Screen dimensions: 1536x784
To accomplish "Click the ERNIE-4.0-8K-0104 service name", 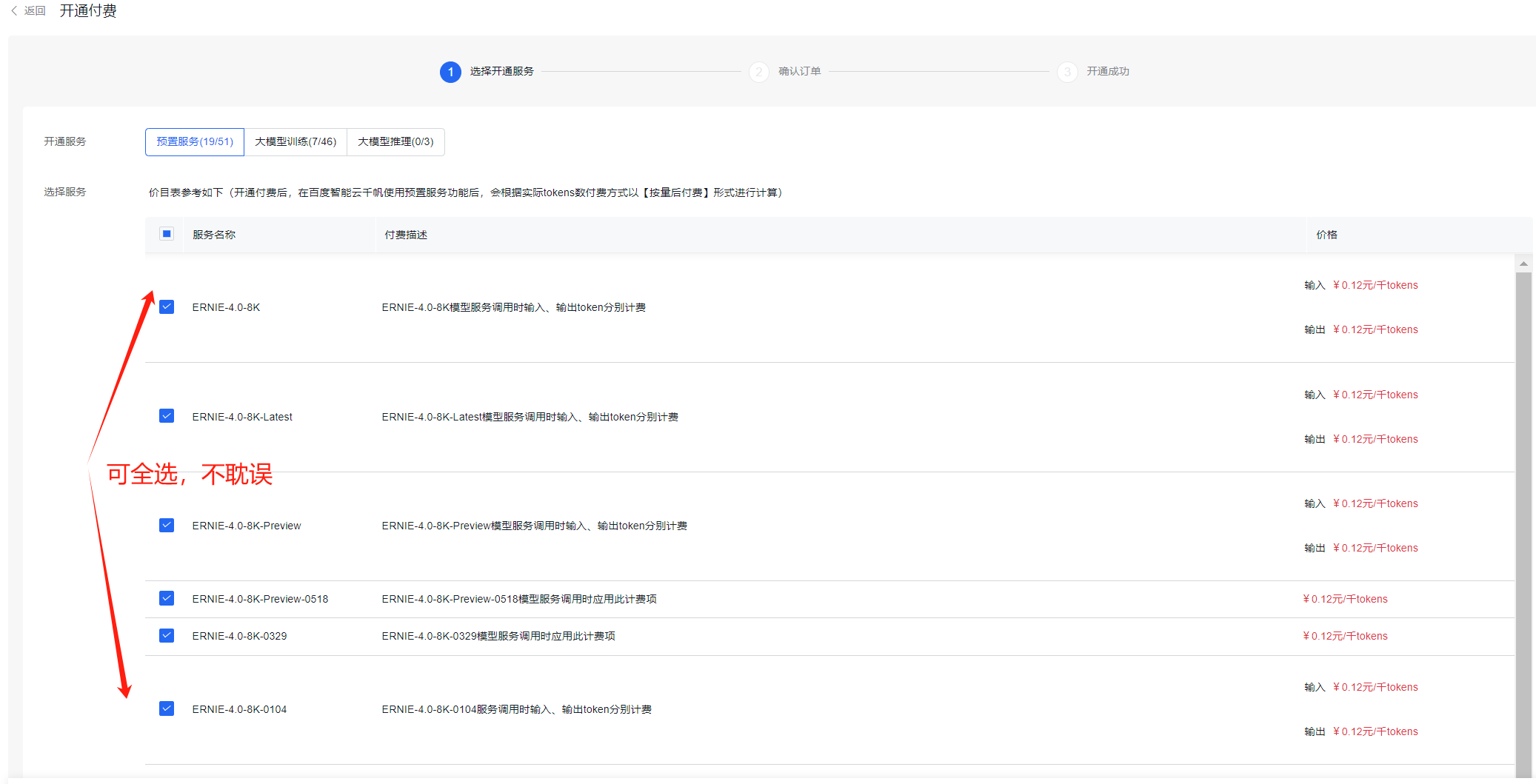I will pyautogui.click(x=239, y=709).
